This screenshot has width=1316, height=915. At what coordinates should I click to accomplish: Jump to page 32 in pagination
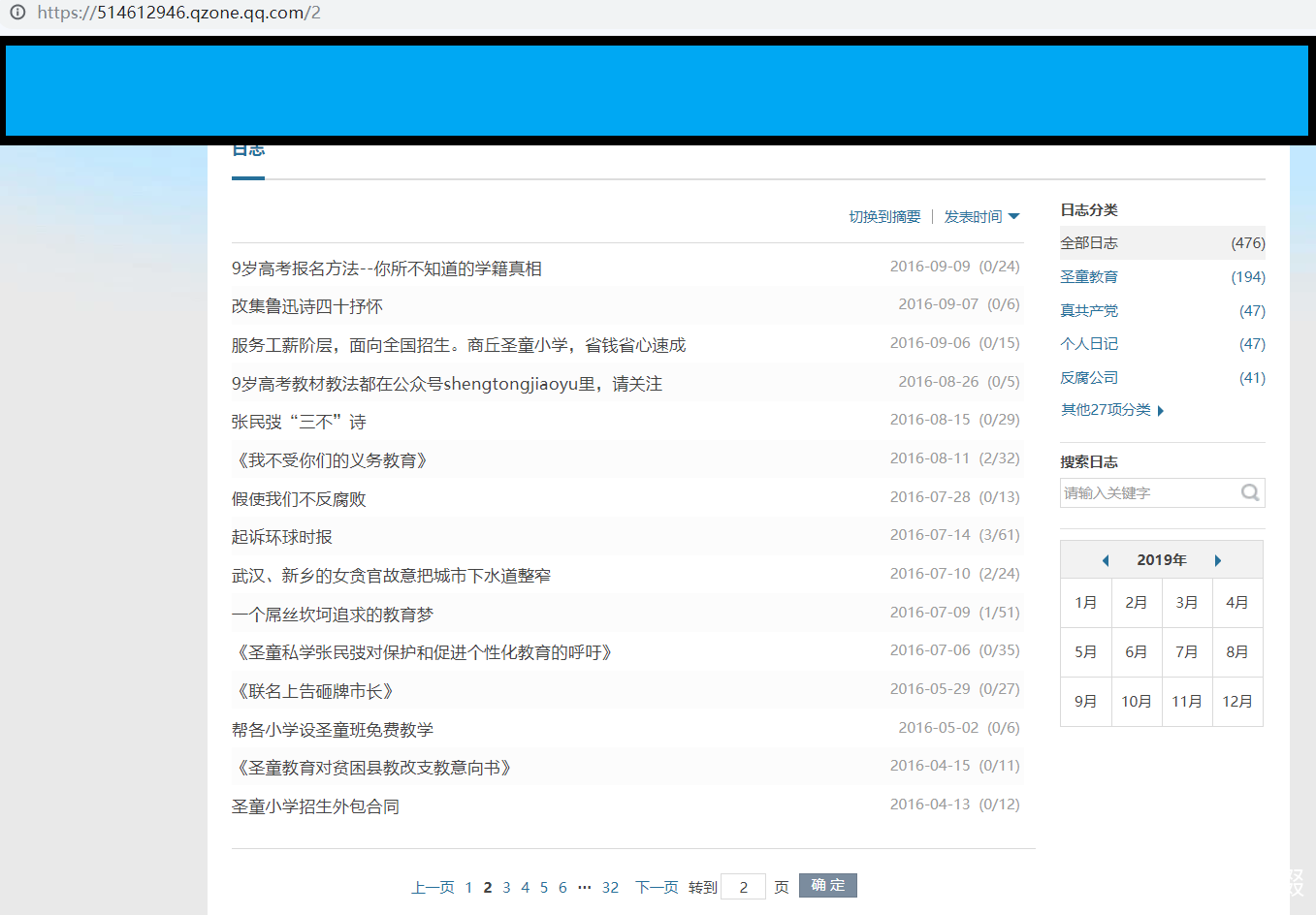coord(610,887)
